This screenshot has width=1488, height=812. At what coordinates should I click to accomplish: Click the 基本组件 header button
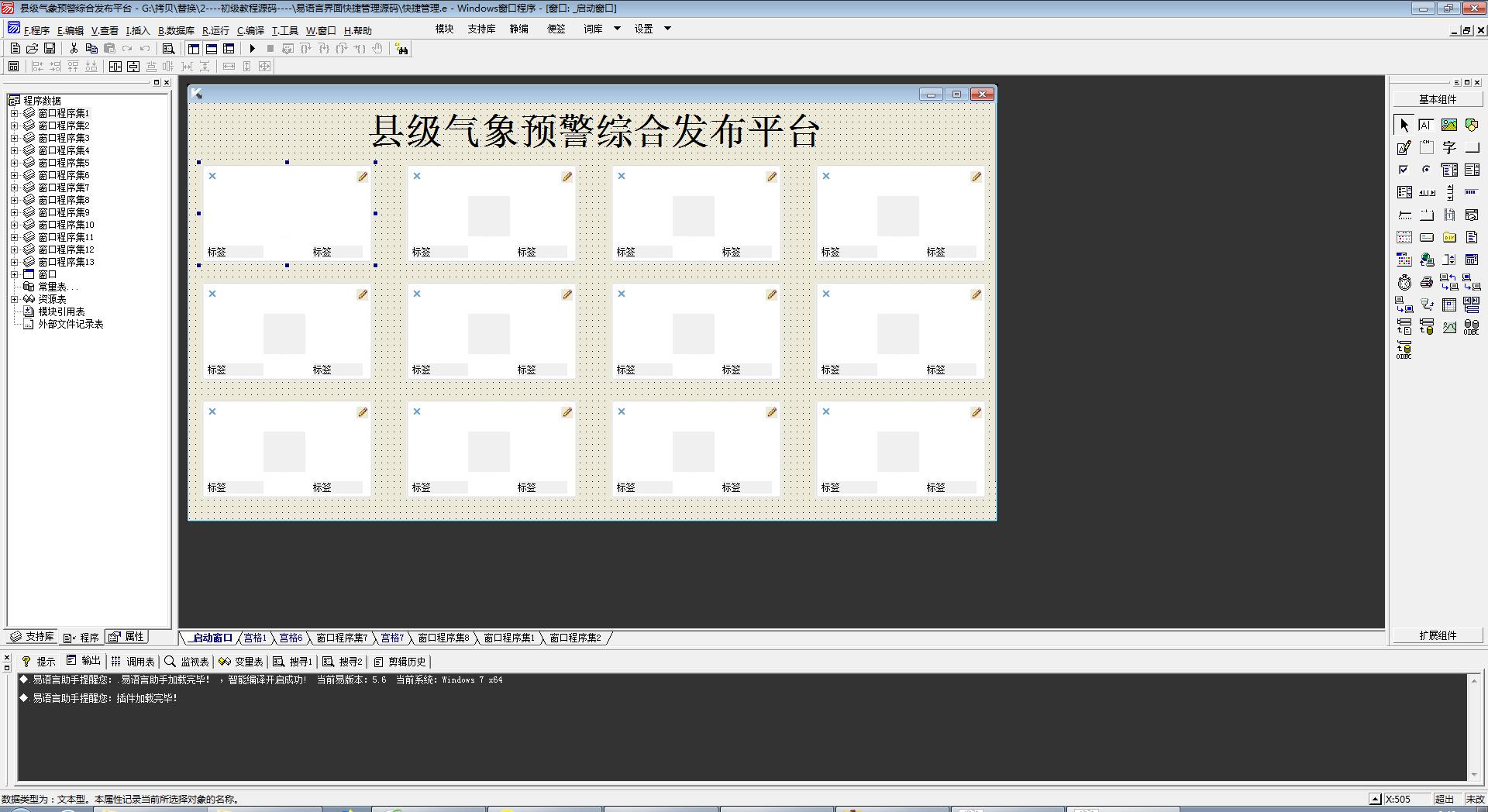[x=1438, y=99]
